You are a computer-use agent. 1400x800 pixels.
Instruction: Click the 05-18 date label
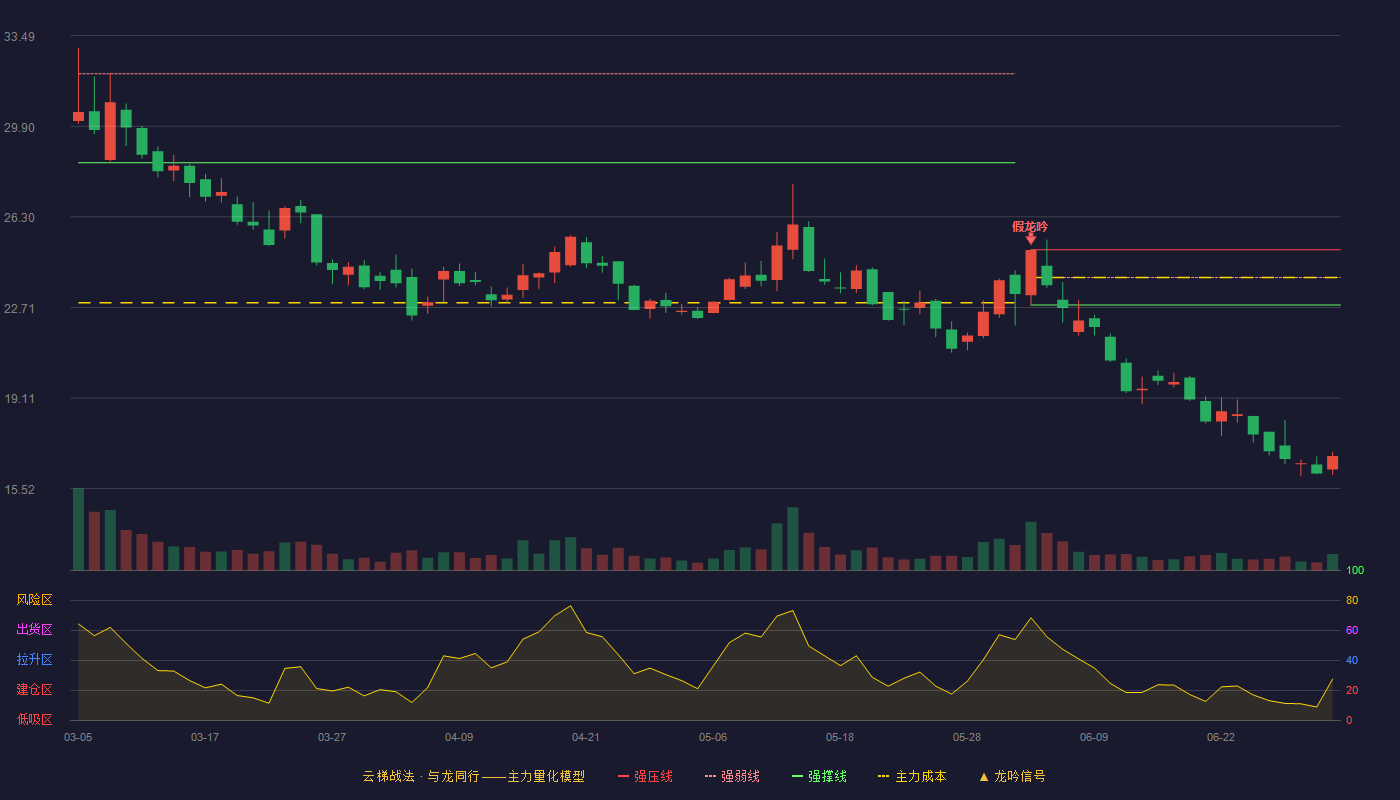(x=840, y=737)
